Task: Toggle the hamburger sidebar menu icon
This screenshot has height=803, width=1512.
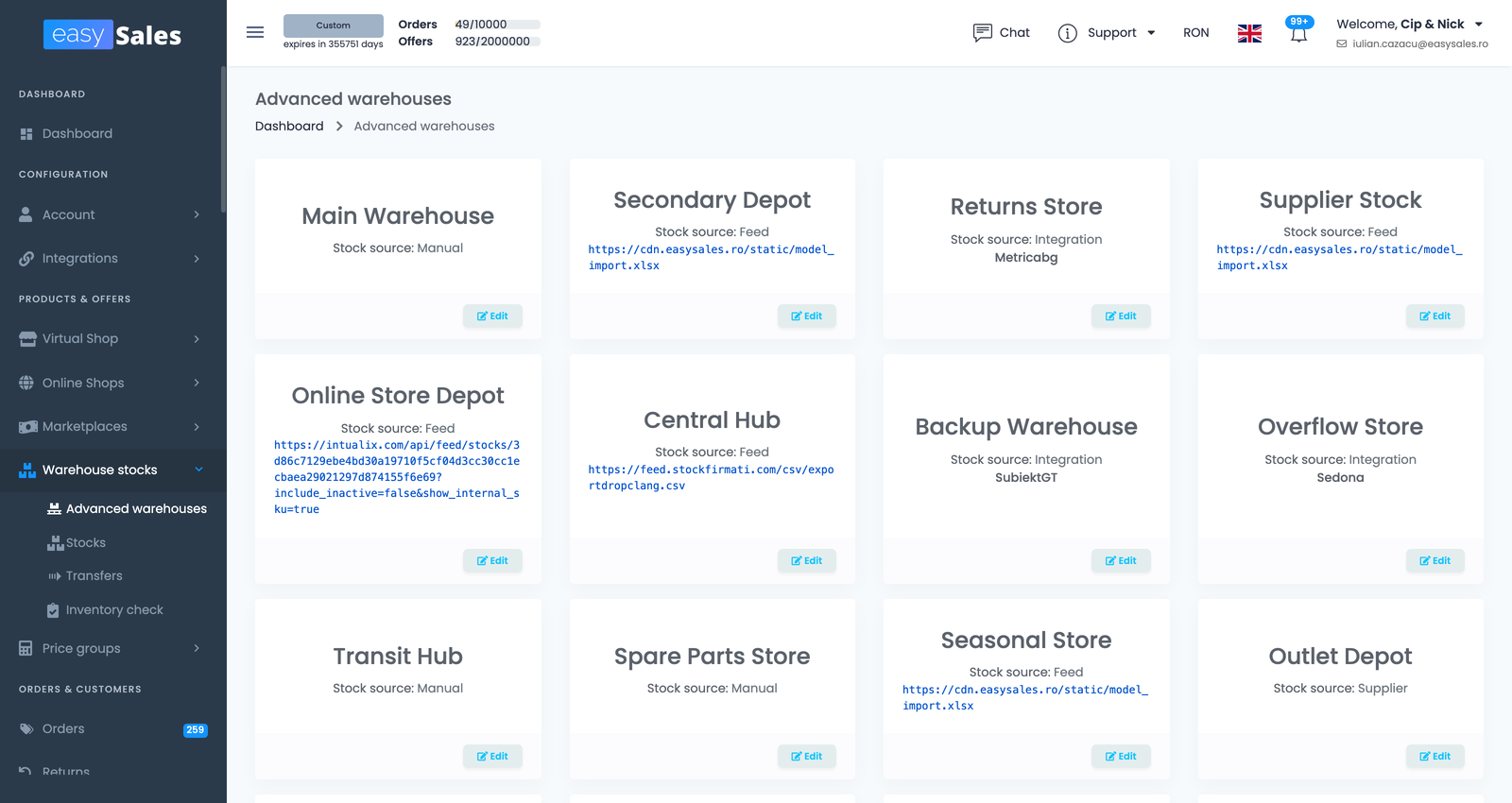Action: pyautogui.click(x=255, y=32)
